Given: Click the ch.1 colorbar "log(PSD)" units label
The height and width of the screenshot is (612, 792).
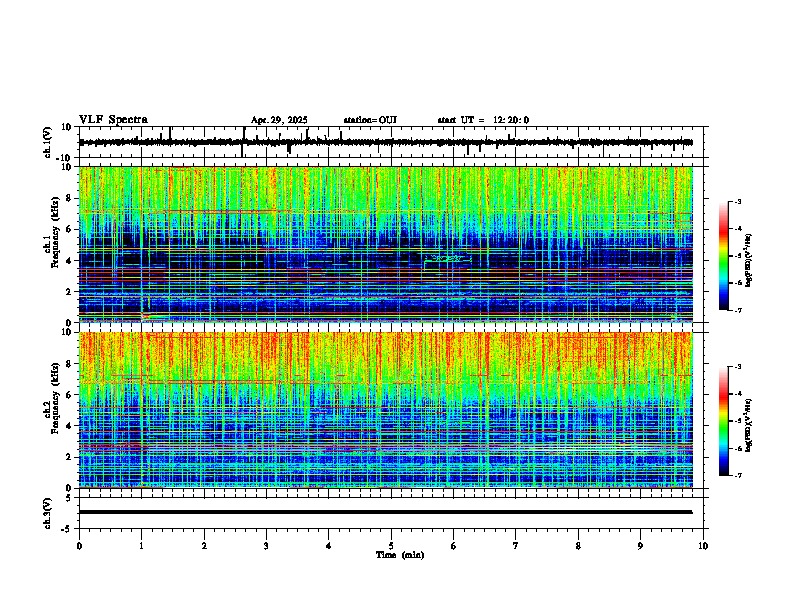Looking at the screenshot, I should click(749, 260).
